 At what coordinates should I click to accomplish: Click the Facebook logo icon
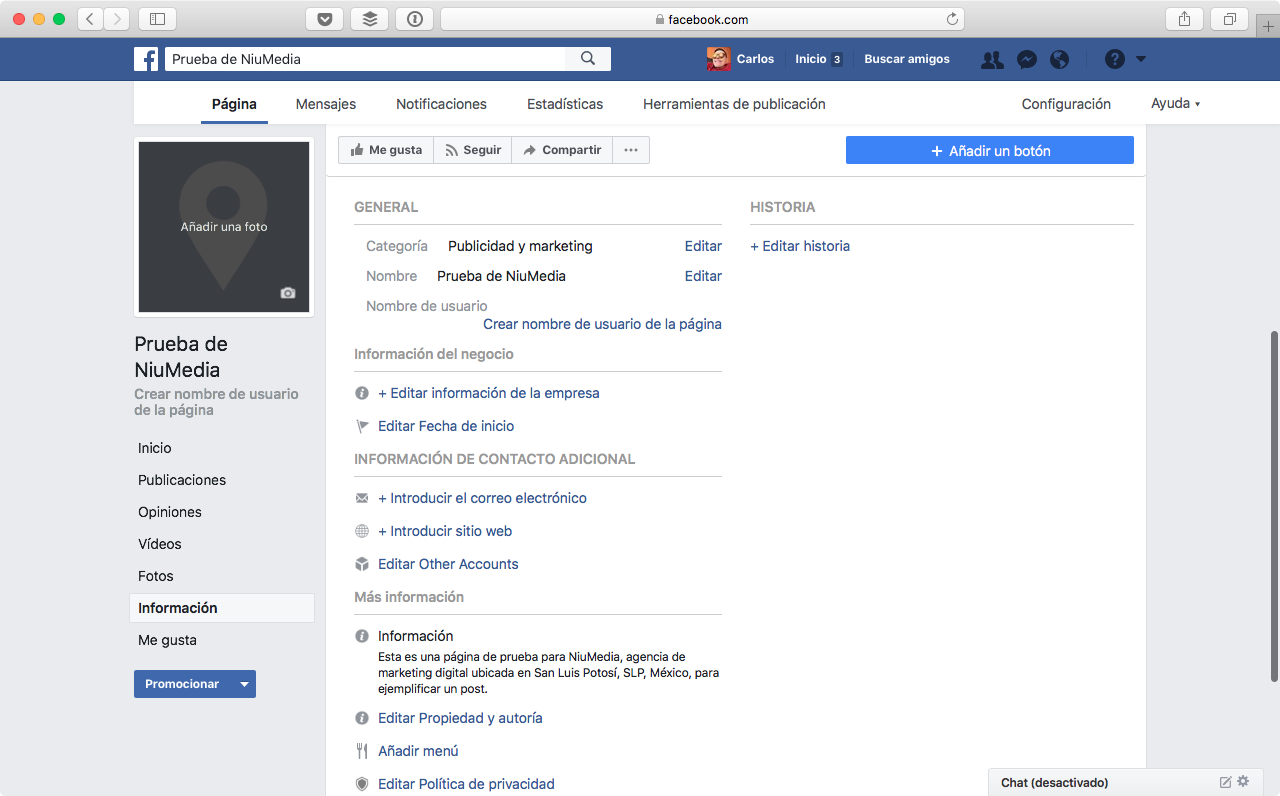point(146,59)
